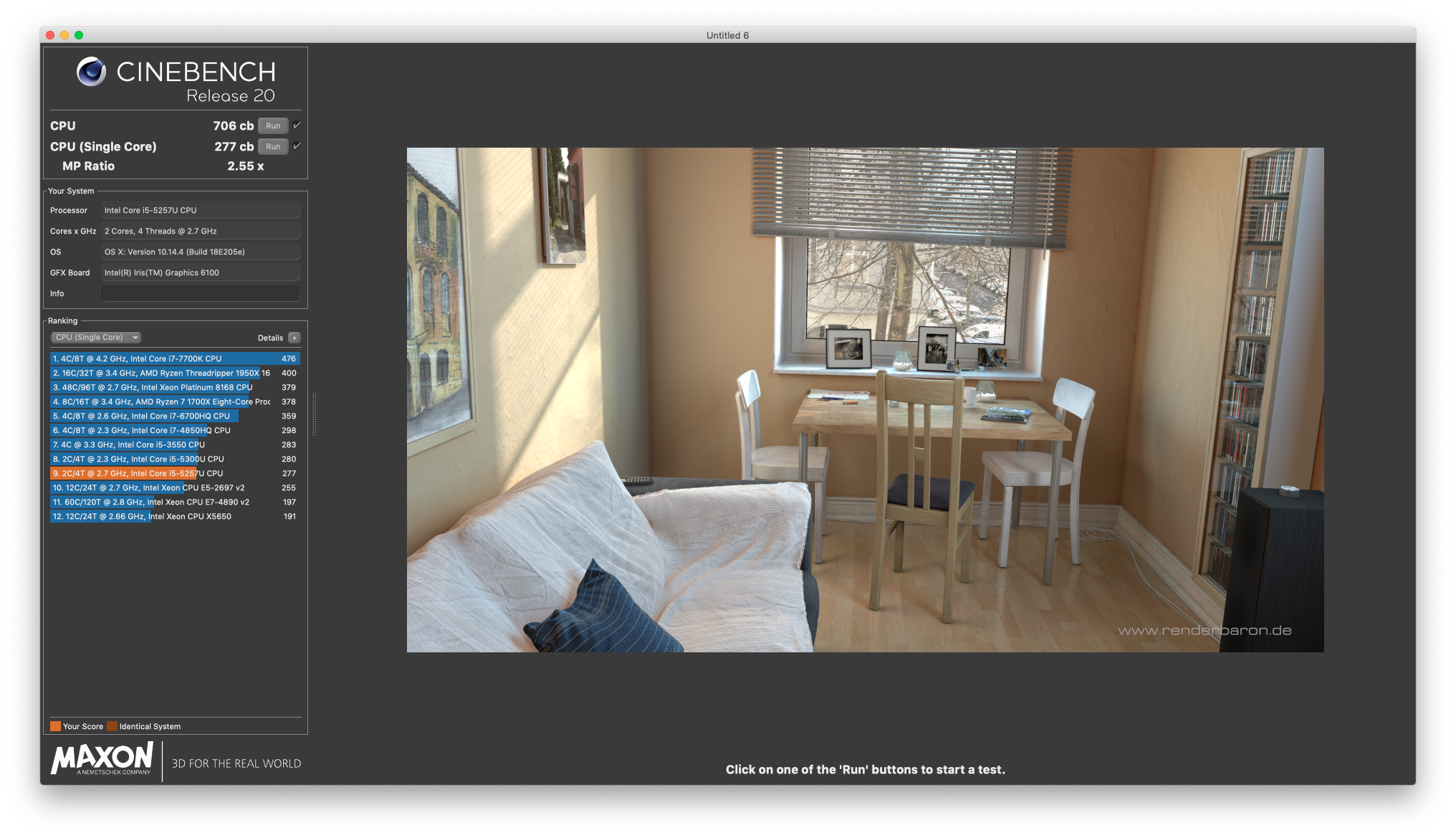The height and width of the screenshot is (838, 1456).
Task: Click the rendered room scene image
Action: [865, 399]
